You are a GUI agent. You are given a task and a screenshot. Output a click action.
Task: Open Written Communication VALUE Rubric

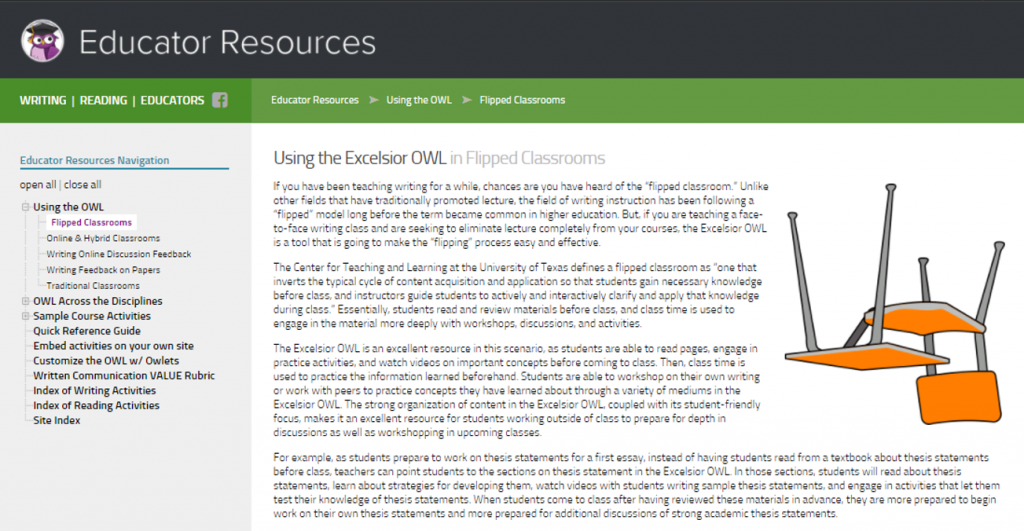pyautogui.click(x=124, y=376)
